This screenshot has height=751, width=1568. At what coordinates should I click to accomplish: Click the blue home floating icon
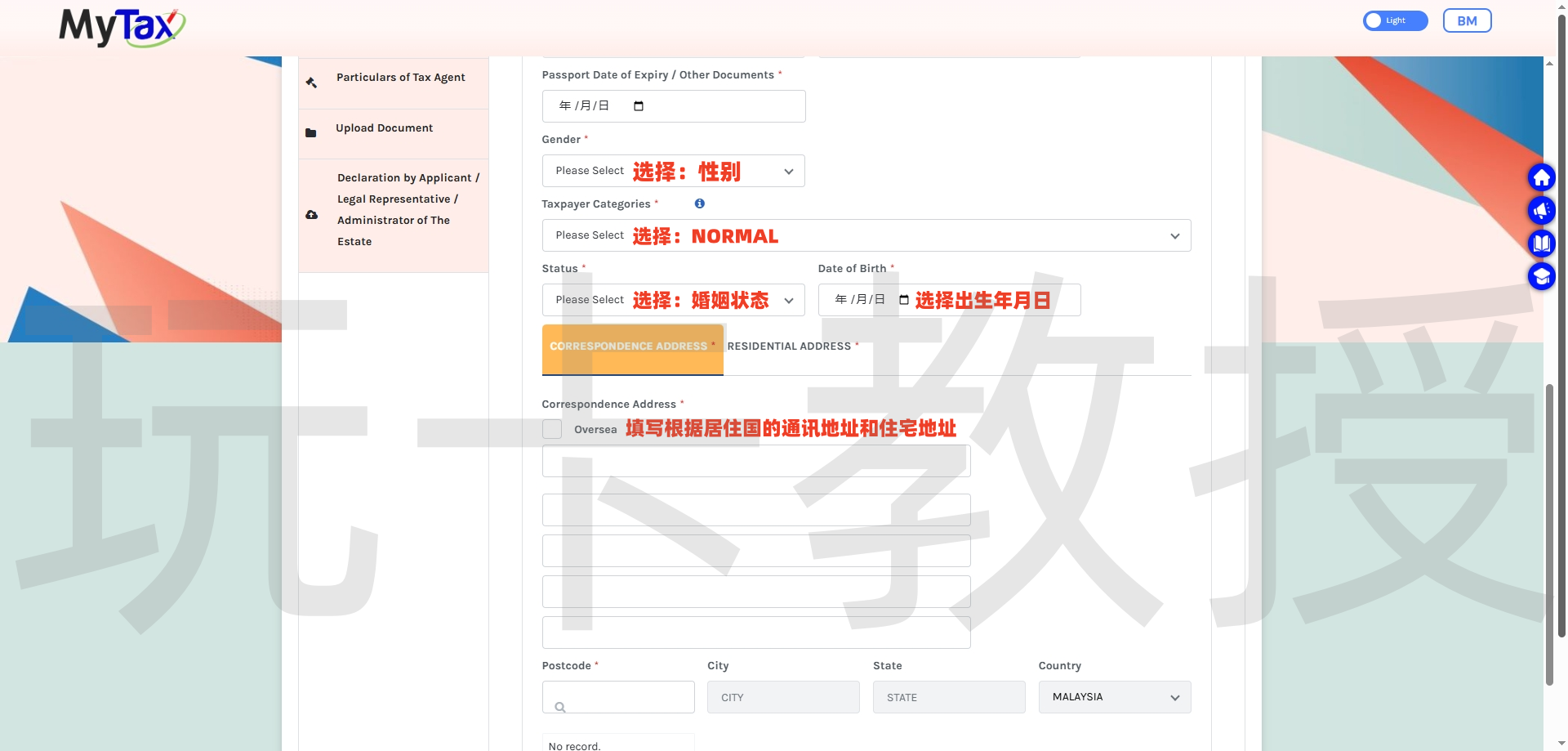(x=1541, y=177)
